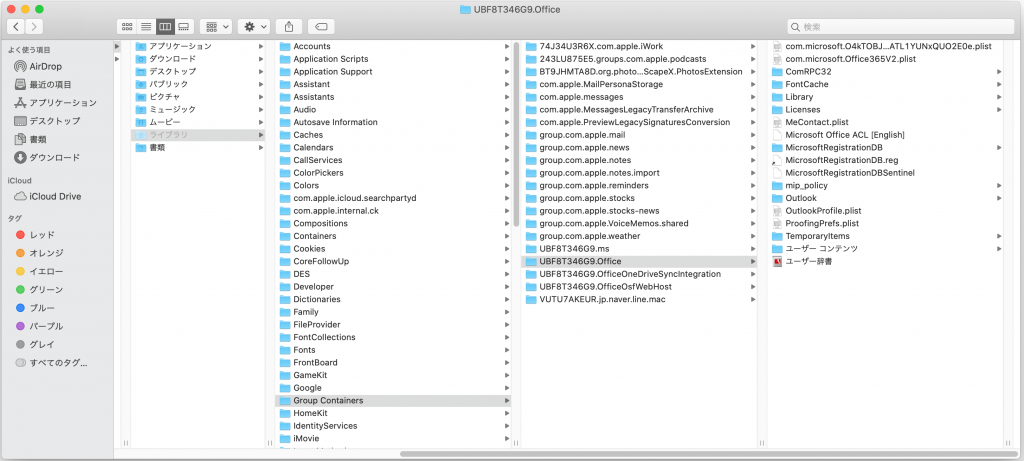The image size is (1024, 461).
Task: Click the search field
Action: coord(901,27)
